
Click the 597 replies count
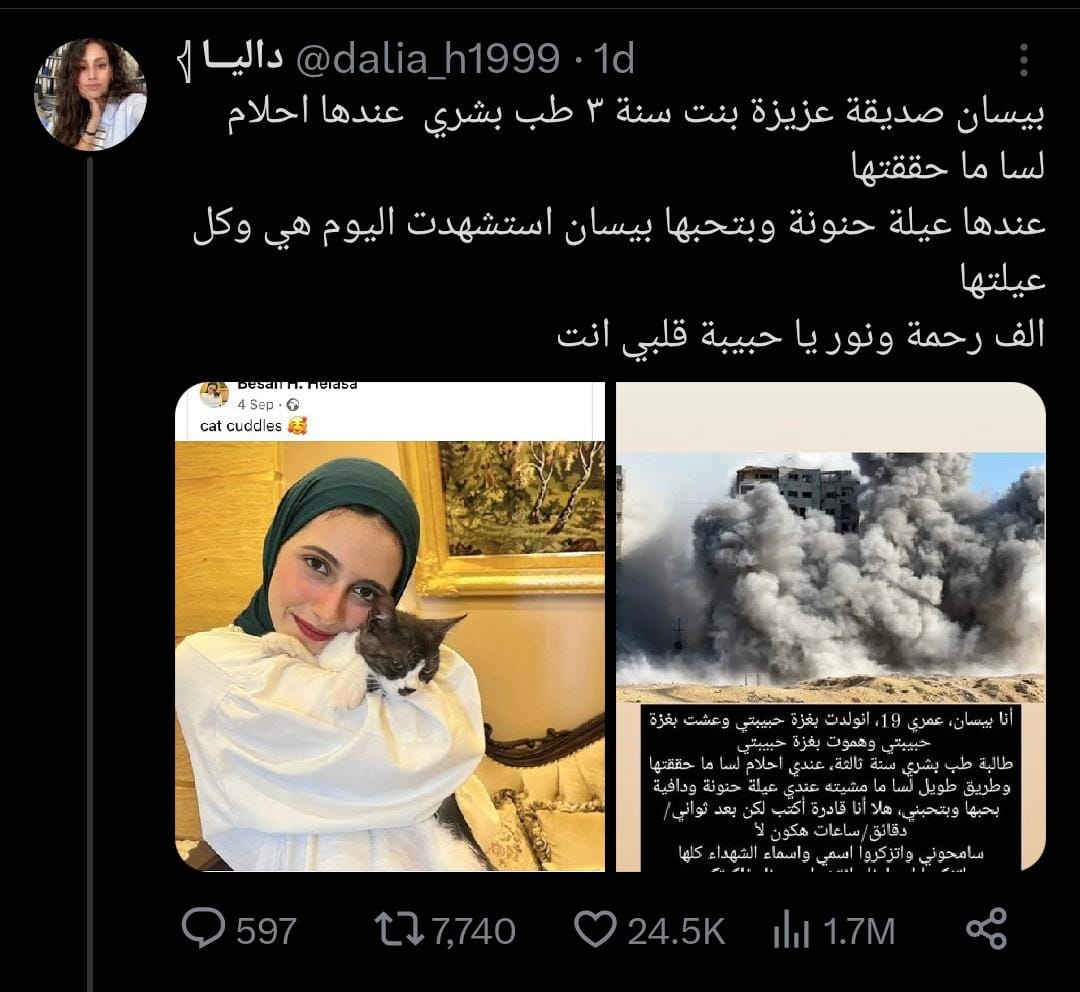click(266, 931)
